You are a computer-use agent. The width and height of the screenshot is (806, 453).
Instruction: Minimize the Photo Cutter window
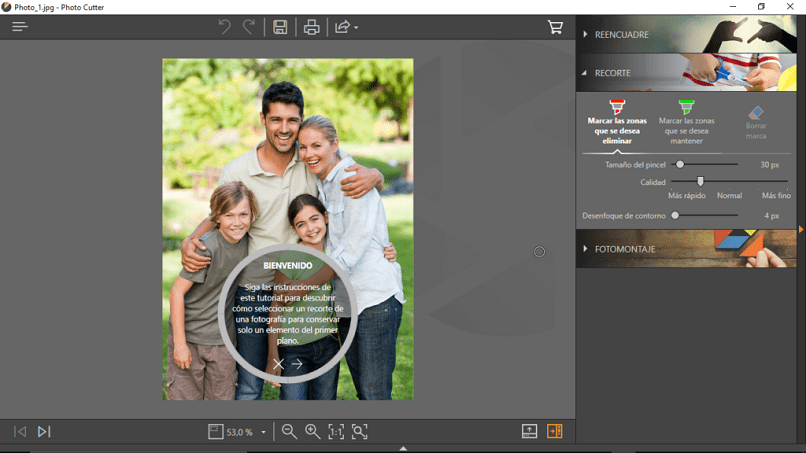click(x=732, y=7)
